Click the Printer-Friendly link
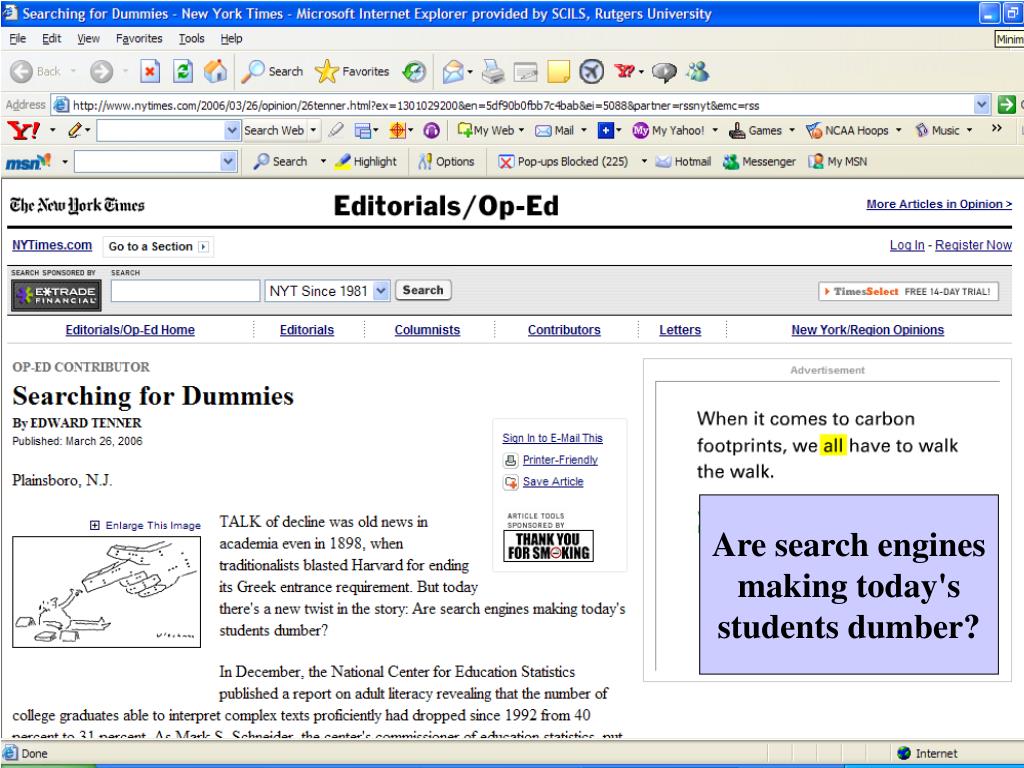The width and height of the screenshot is (1024, 768). (x=560, y=460)
